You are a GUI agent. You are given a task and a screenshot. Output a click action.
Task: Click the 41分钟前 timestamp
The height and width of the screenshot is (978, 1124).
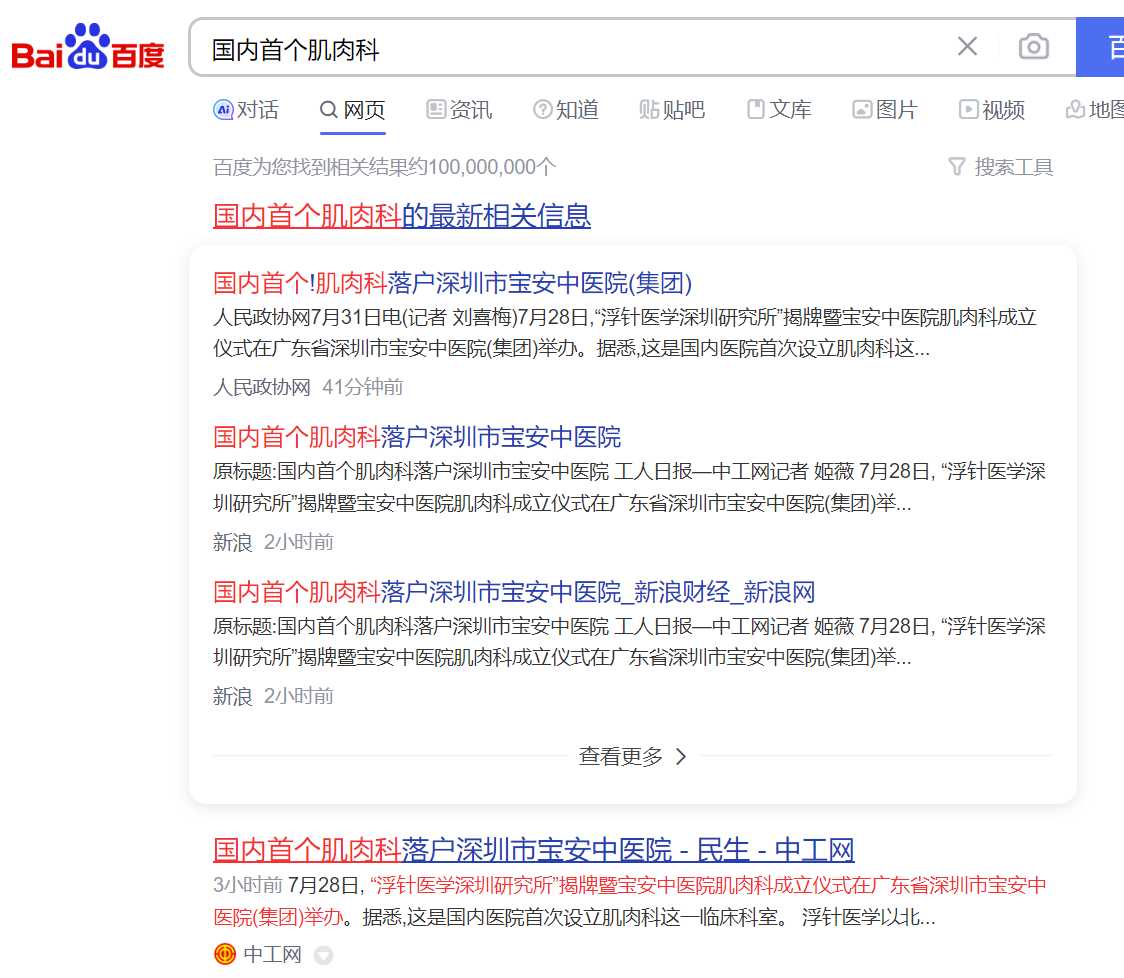point(363,387)
